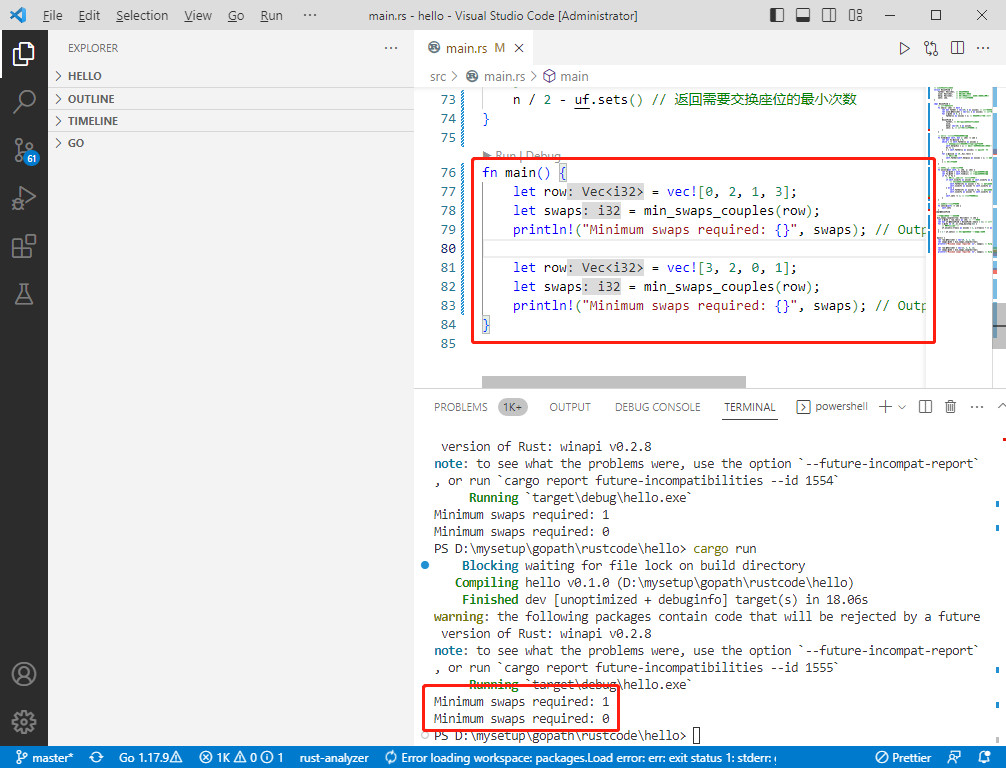Open the View menu

point(198,15)
